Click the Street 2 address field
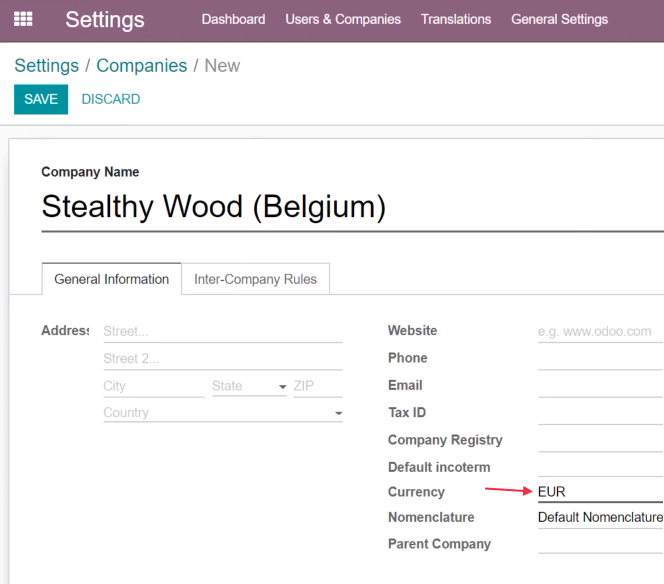Image resolution: width=664 pixels, height=584 pixels. pyautogui.click(x=223, y=359)
